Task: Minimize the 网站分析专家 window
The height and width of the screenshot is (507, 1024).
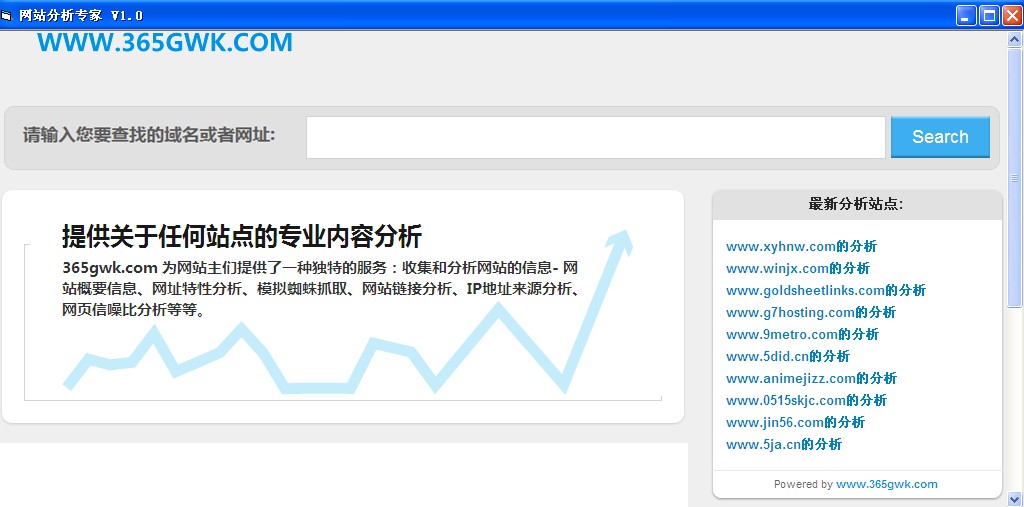Action: (x=967, y=16)
